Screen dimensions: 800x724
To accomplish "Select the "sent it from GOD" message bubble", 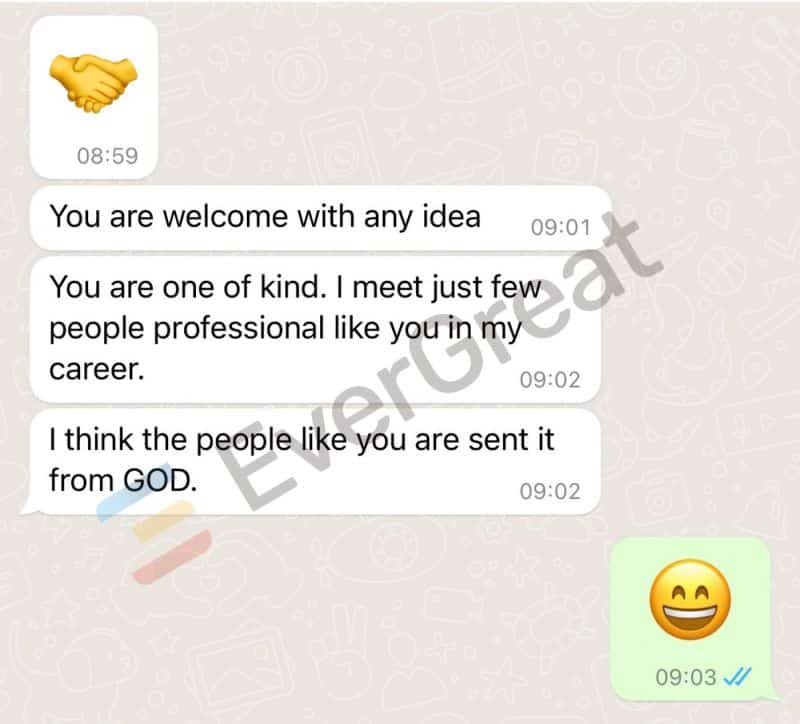I will click(315, 461).
